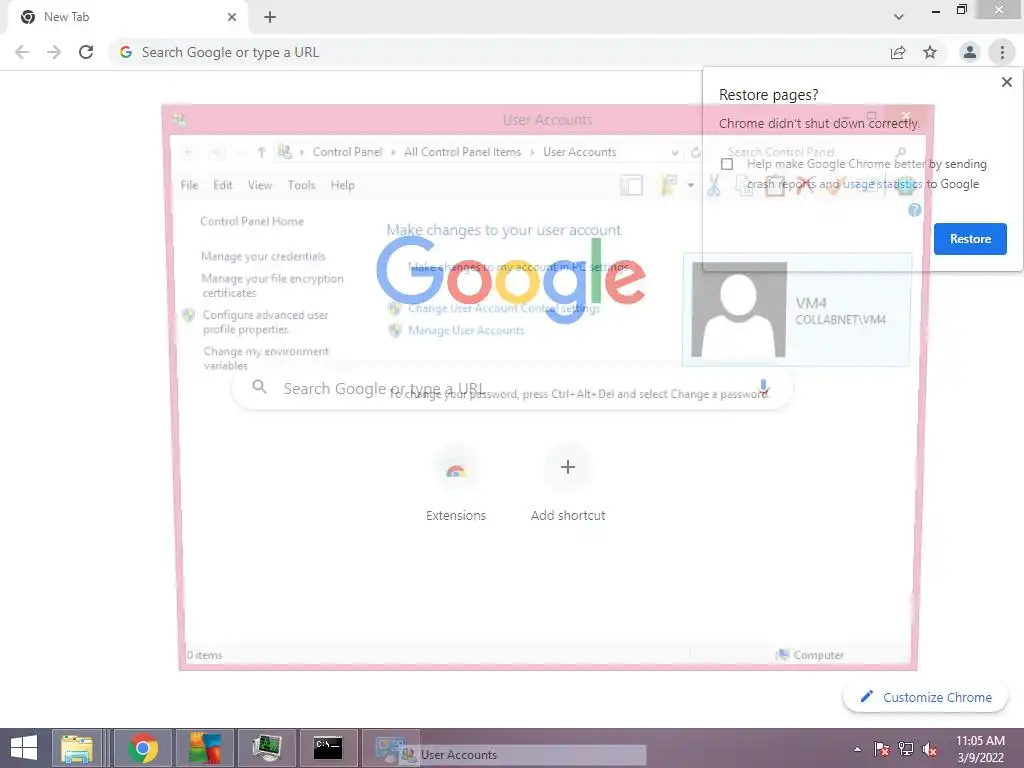Open the tab search chevron

(899, 17)
